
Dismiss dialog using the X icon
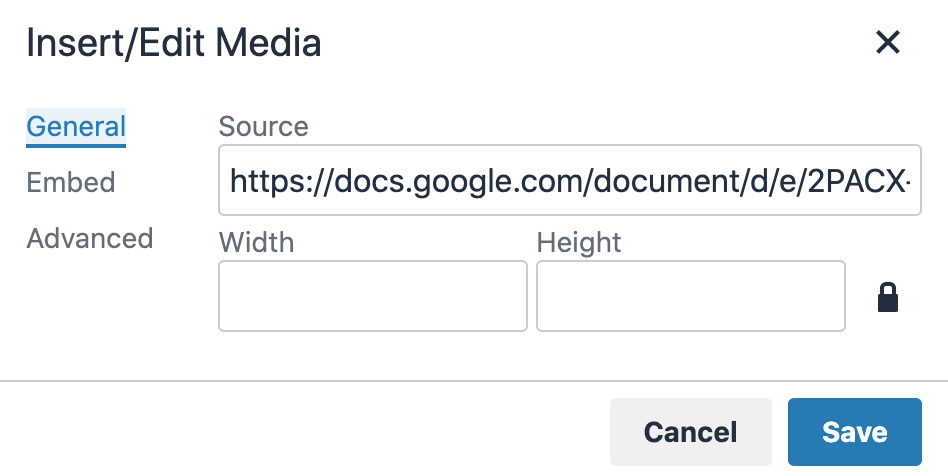[888, 42]
